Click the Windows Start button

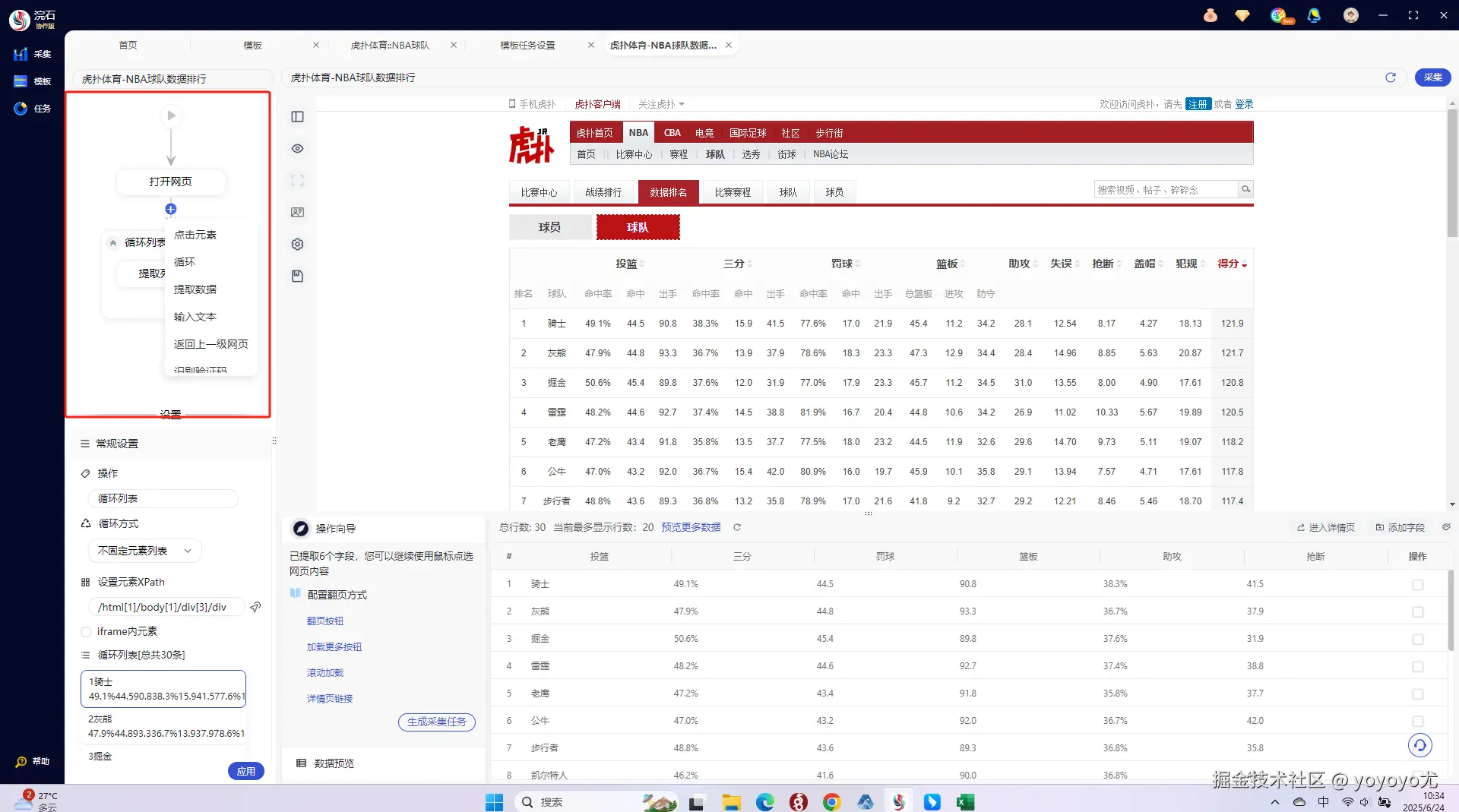[494, 802]
